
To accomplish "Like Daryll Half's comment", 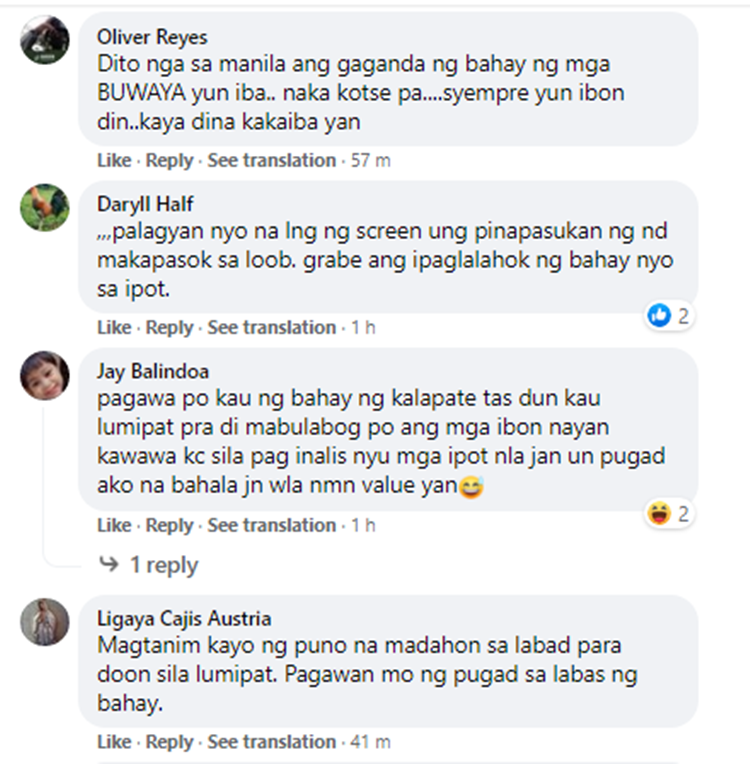I will [114, 327].
